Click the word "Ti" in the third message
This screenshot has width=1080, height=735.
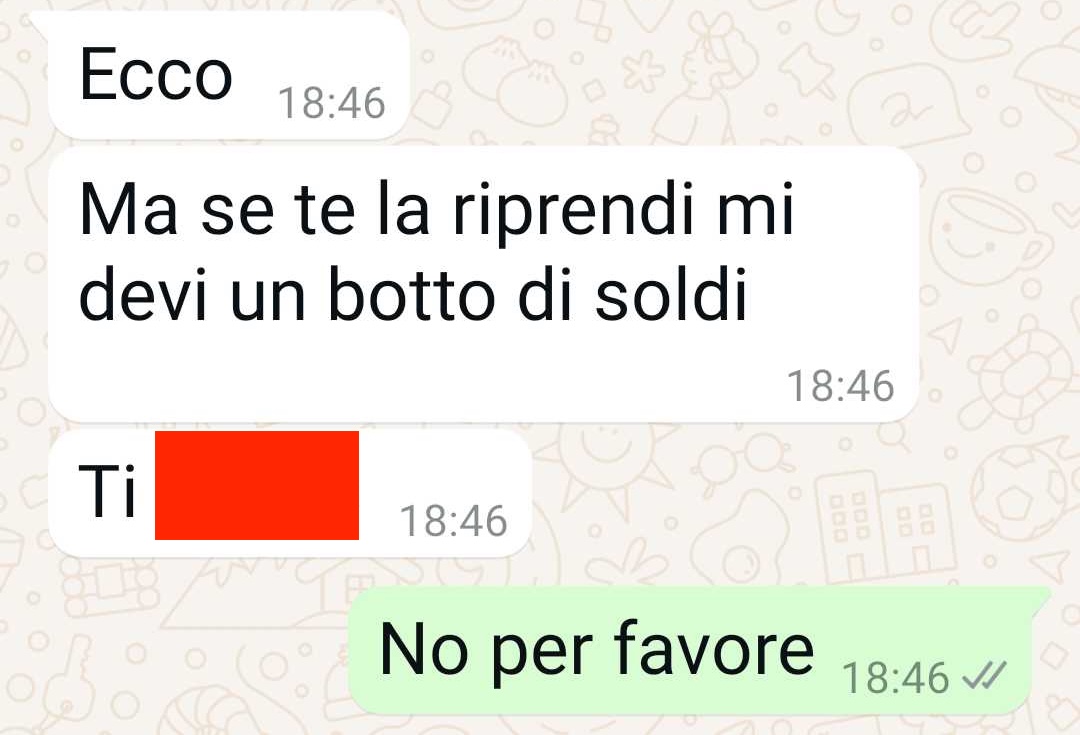[107, 490]
